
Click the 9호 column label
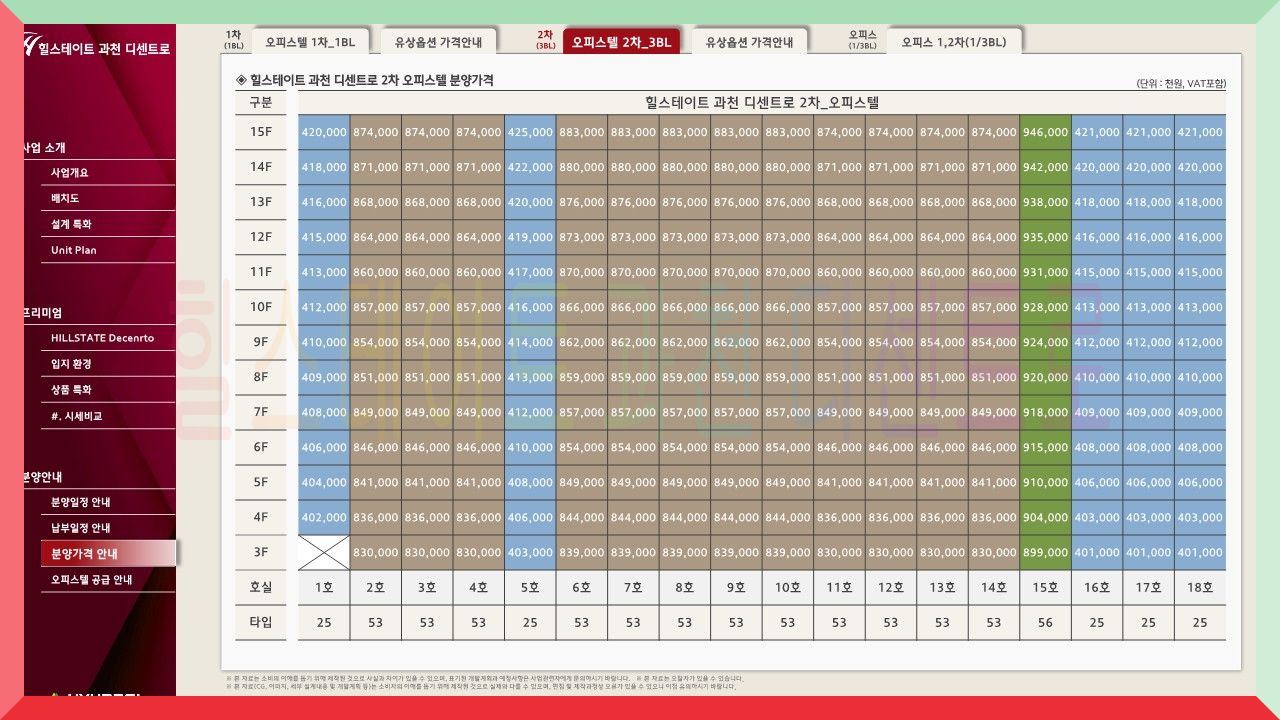pos(736,588)
